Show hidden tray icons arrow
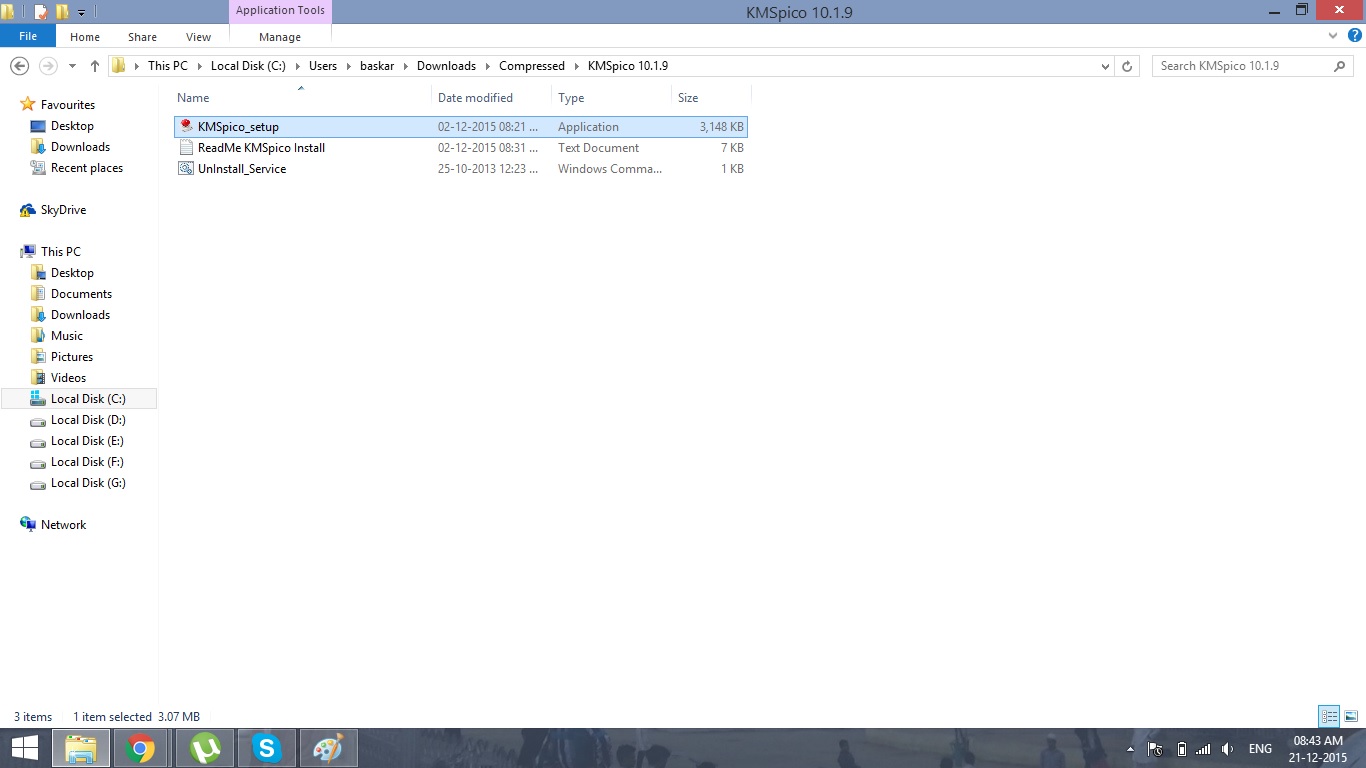Screen dimensions: 1366x768 click(1131, 749)
